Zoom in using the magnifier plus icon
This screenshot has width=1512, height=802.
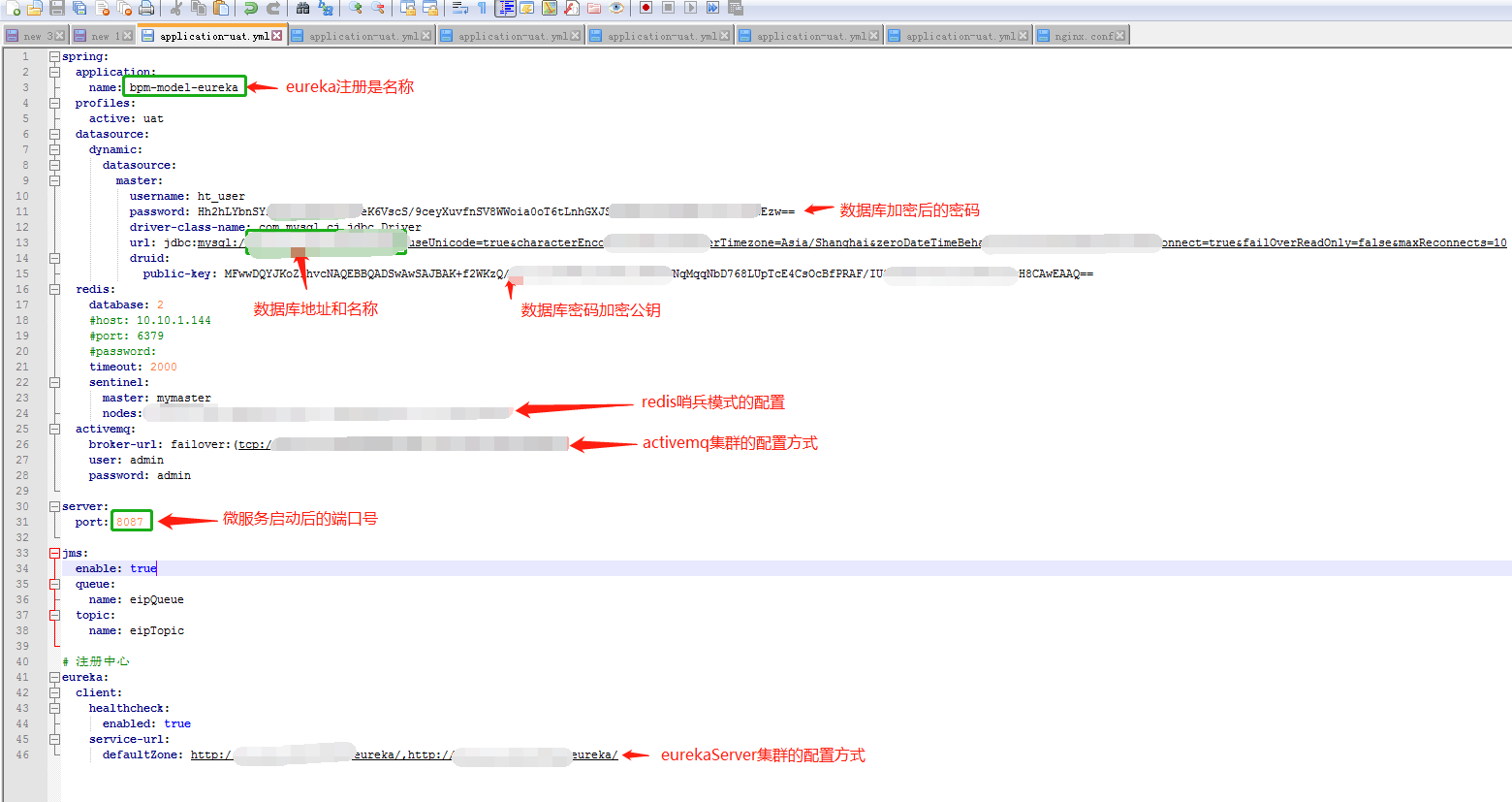[x=356, y=8]
